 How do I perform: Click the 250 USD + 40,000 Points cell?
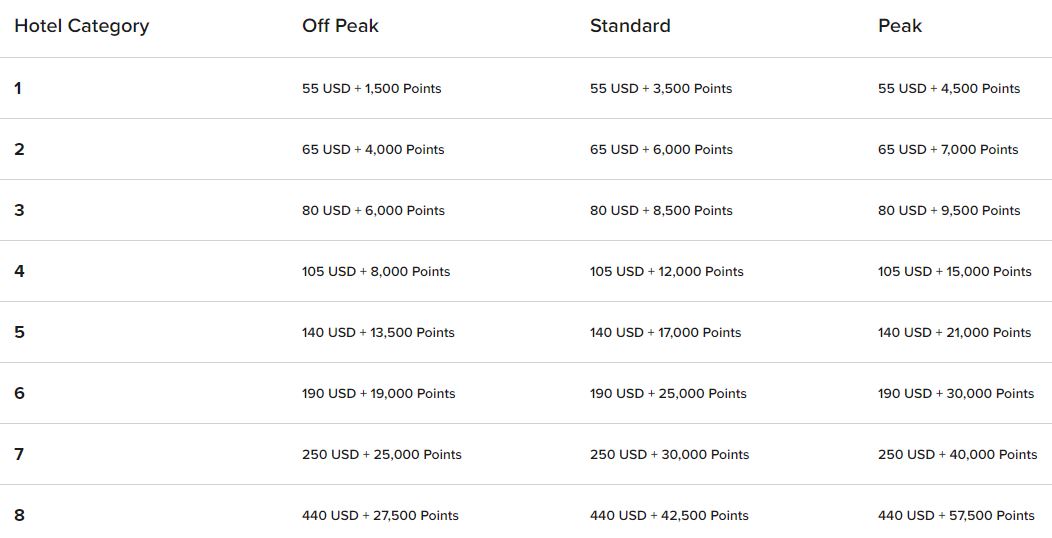(957, 454)
